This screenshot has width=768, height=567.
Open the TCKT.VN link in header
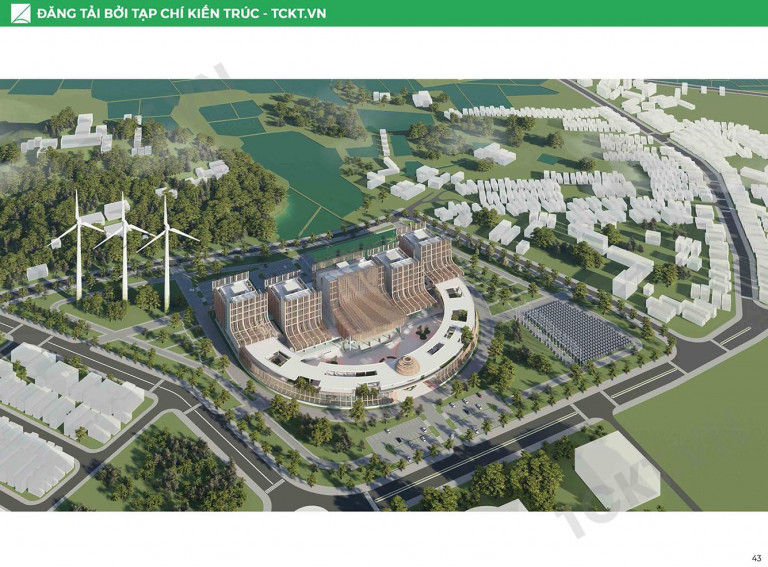point(298,13)
